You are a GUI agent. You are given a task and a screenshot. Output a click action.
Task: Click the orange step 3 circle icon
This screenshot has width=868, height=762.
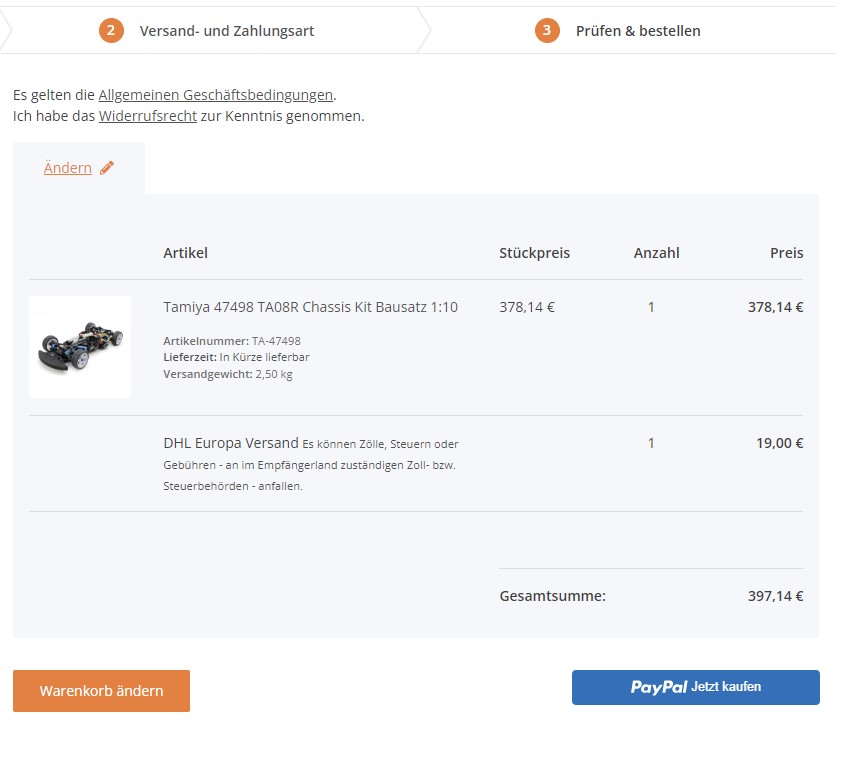tap(547, 30)
